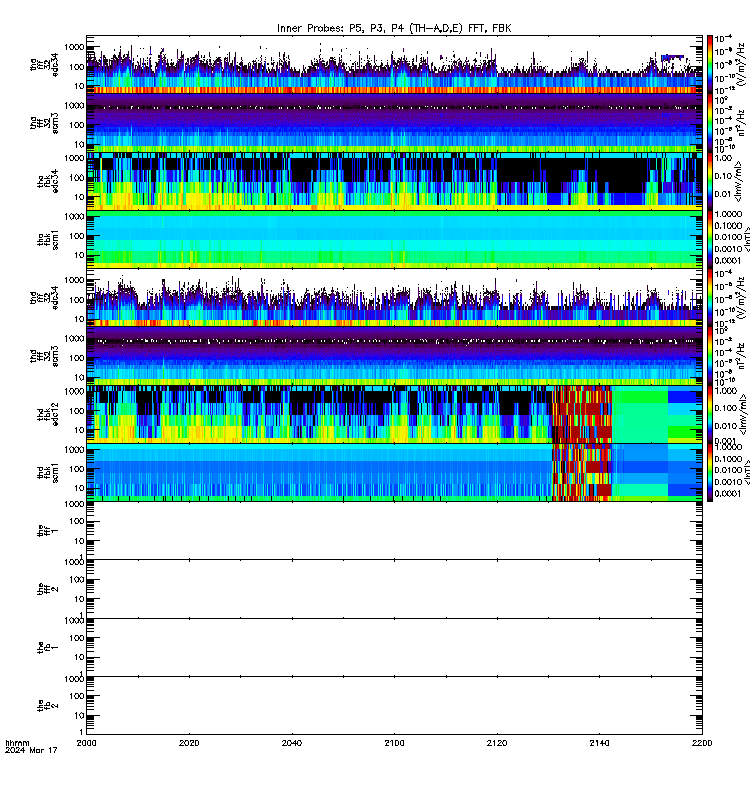
Task: Select the tha fff_32 scm3 panel label
Action: 44,123
